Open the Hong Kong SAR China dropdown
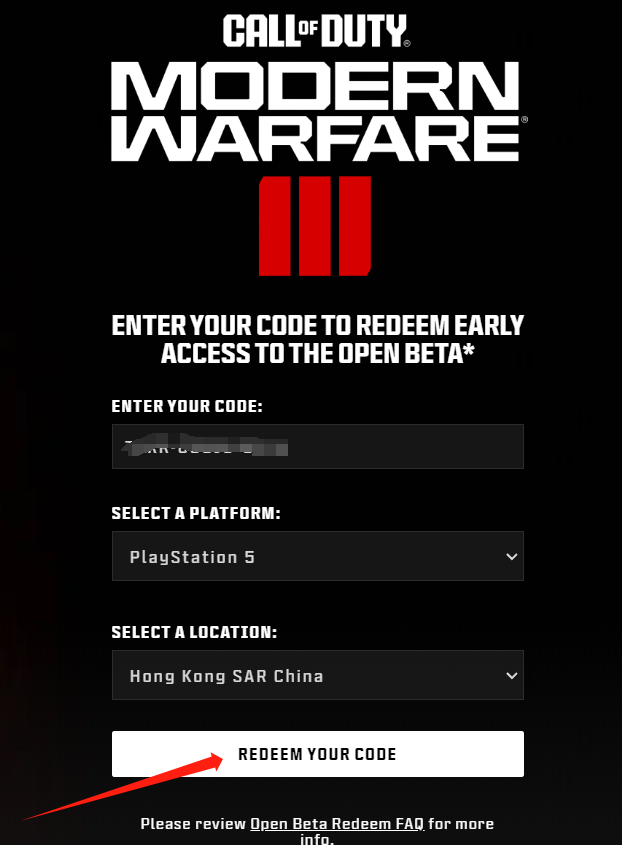The height and width of the screenshot is (845, 622). coord(317,675)
